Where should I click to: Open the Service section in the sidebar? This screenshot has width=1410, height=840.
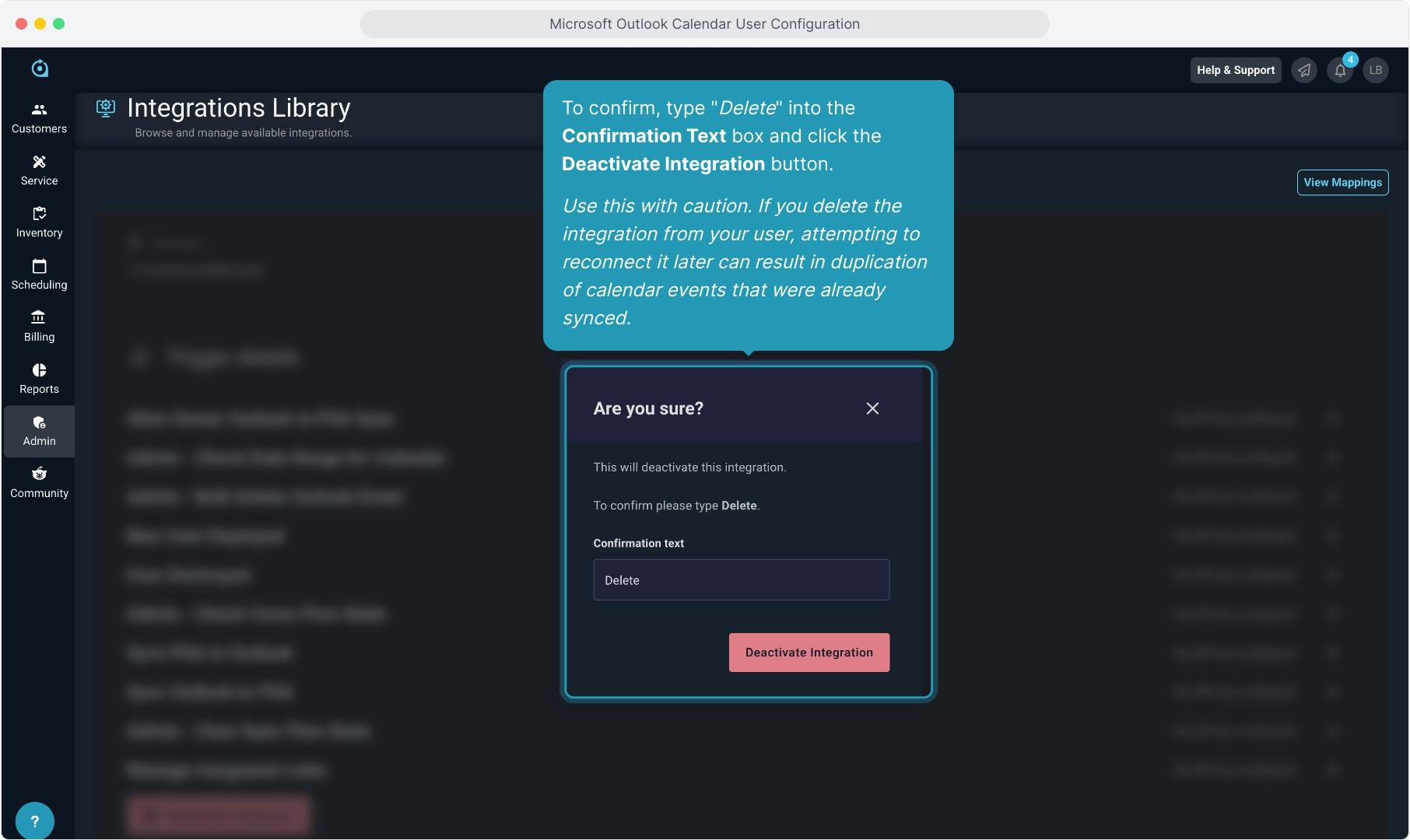(39, 170)
